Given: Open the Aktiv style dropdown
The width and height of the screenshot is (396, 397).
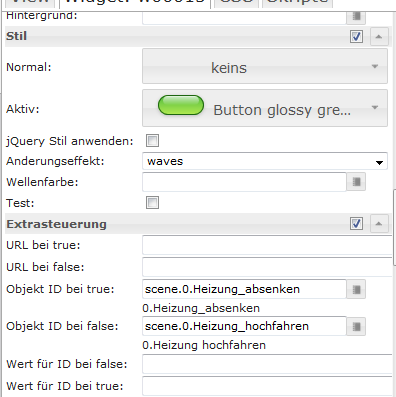Looking at the screenshot, I should [265, 108].
